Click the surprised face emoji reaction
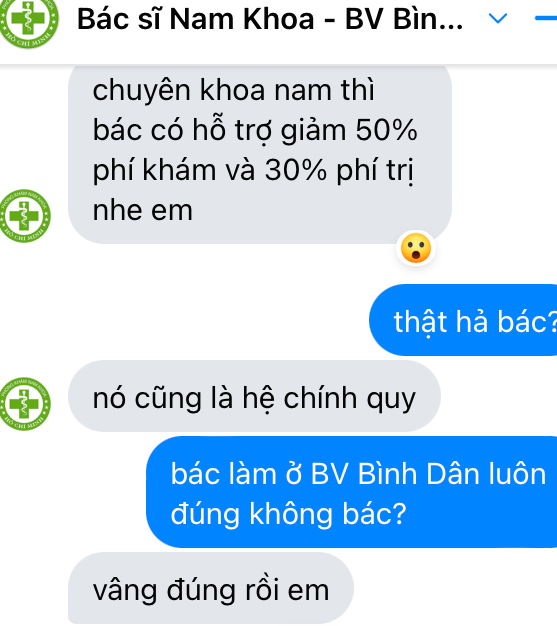Viewport: 557px width, 626px height. 416,248
